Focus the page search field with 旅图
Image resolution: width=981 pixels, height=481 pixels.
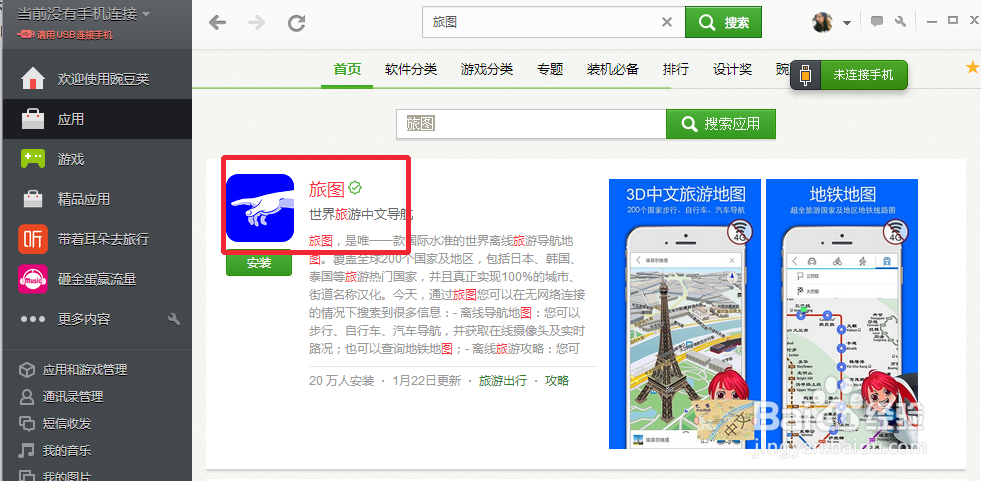click(x=531, y=124)
